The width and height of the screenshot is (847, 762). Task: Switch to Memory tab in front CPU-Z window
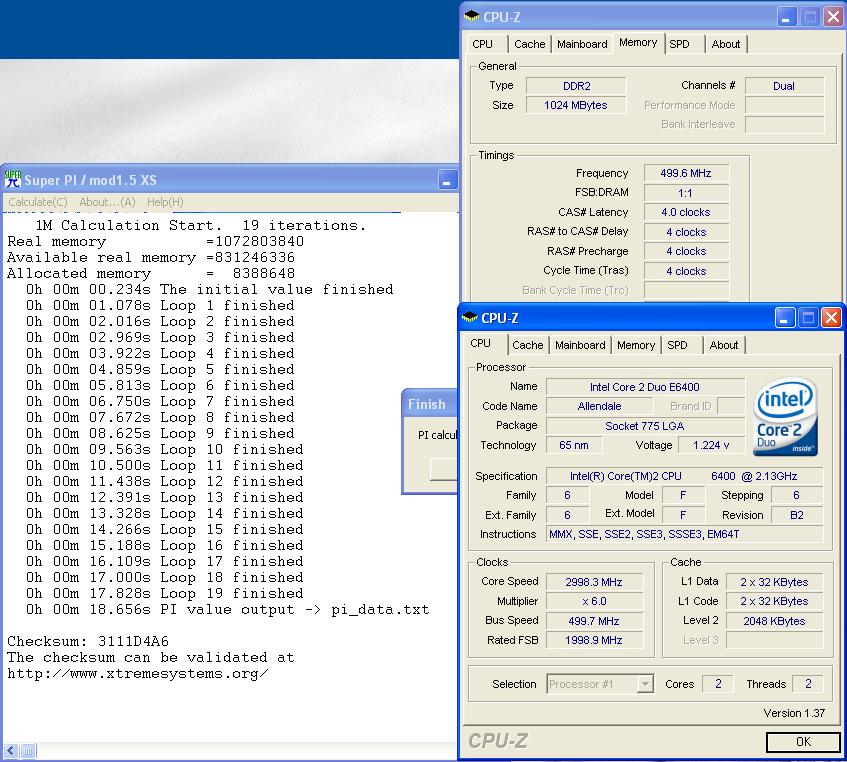pos(636,345)
